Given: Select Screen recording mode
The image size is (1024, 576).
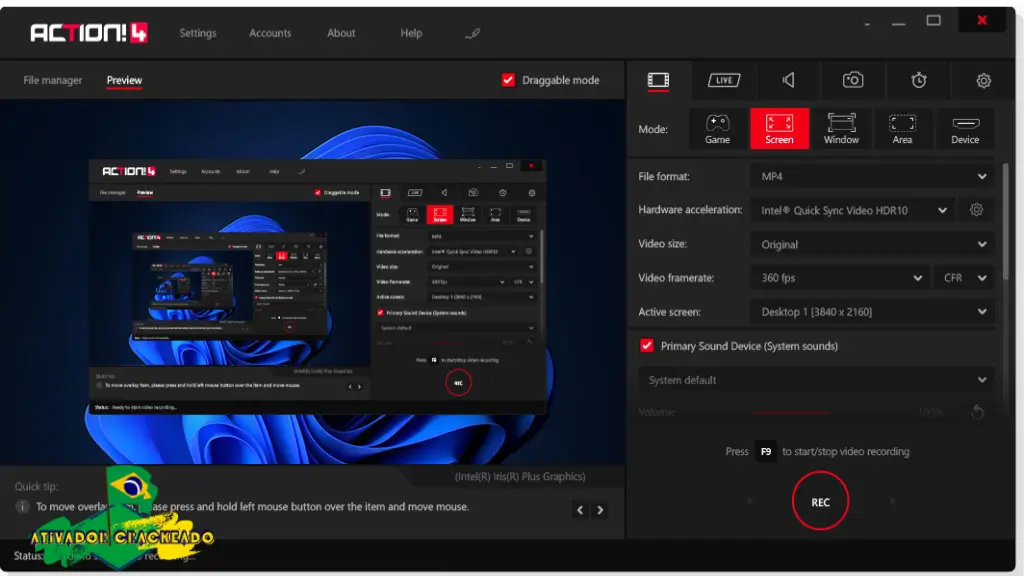Looking at the screenshot, I should click(779, 129).
